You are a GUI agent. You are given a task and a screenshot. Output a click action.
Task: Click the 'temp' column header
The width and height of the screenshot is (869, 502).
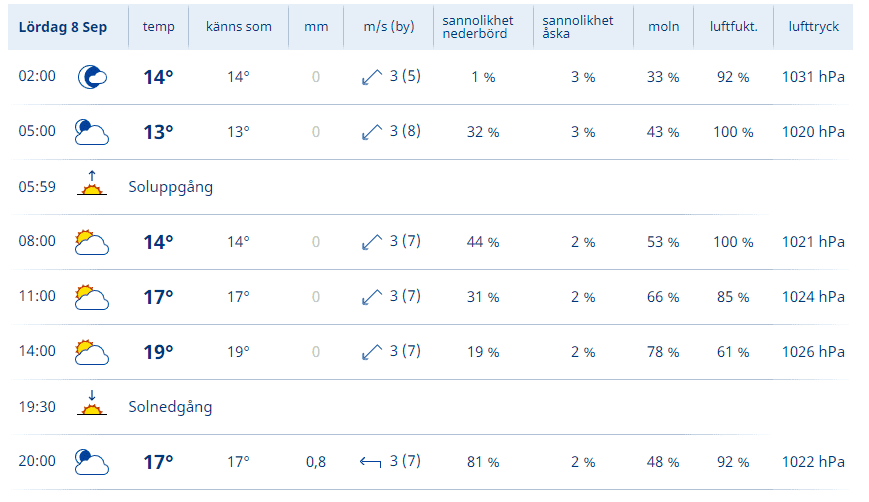coord(158,27)
